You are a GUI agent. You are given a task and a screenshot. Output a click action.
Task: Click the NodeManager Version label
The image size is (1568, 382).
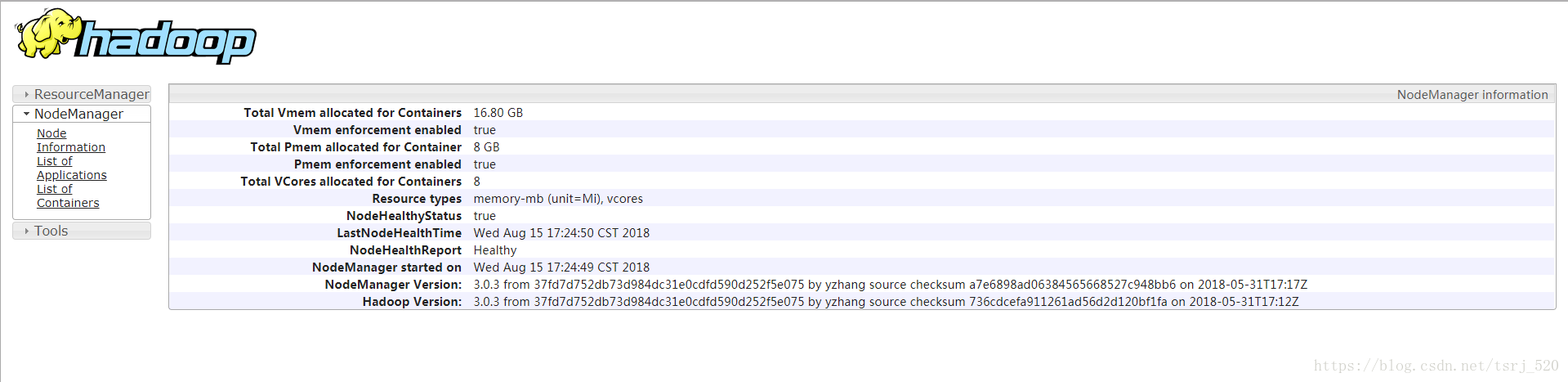(x=393, y=285)
